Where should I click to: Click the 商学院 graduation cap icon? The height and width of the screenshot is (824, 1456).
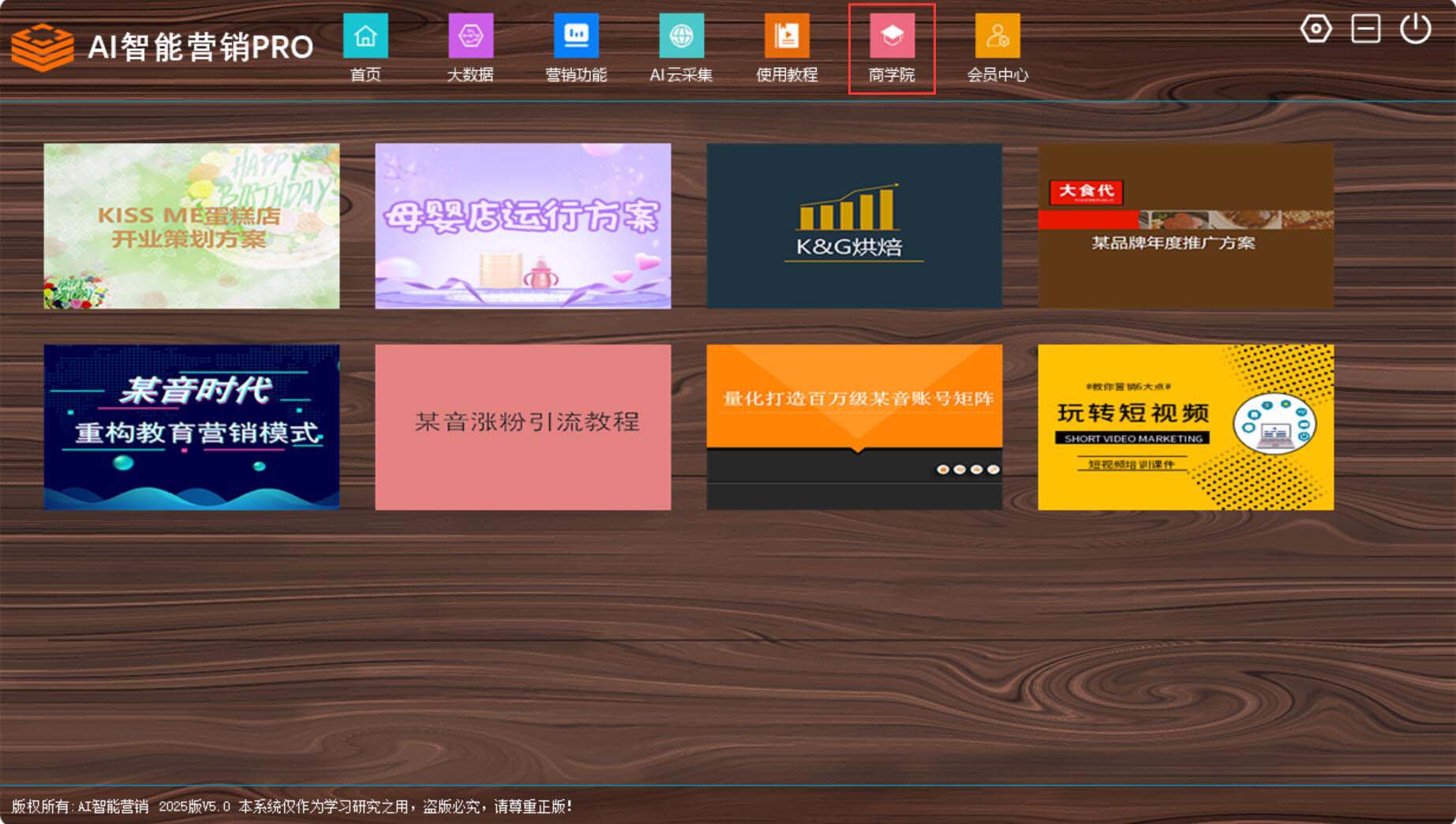click(x=892, y=37)
